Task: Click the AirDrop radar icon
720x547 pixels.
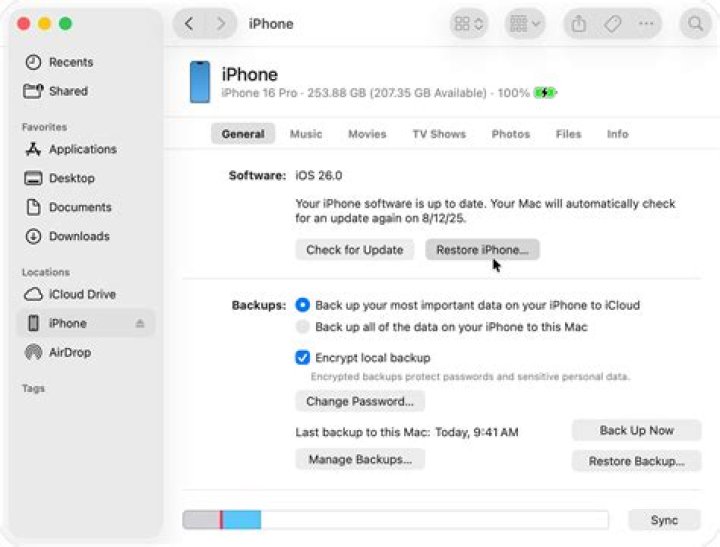Action: pos(33,352)
